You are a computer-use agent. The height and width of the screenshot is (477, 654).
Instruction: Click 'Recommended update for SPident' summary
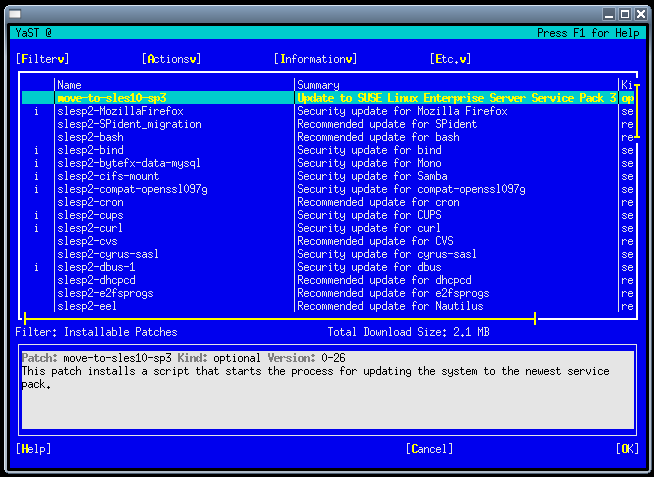[387, 124]
